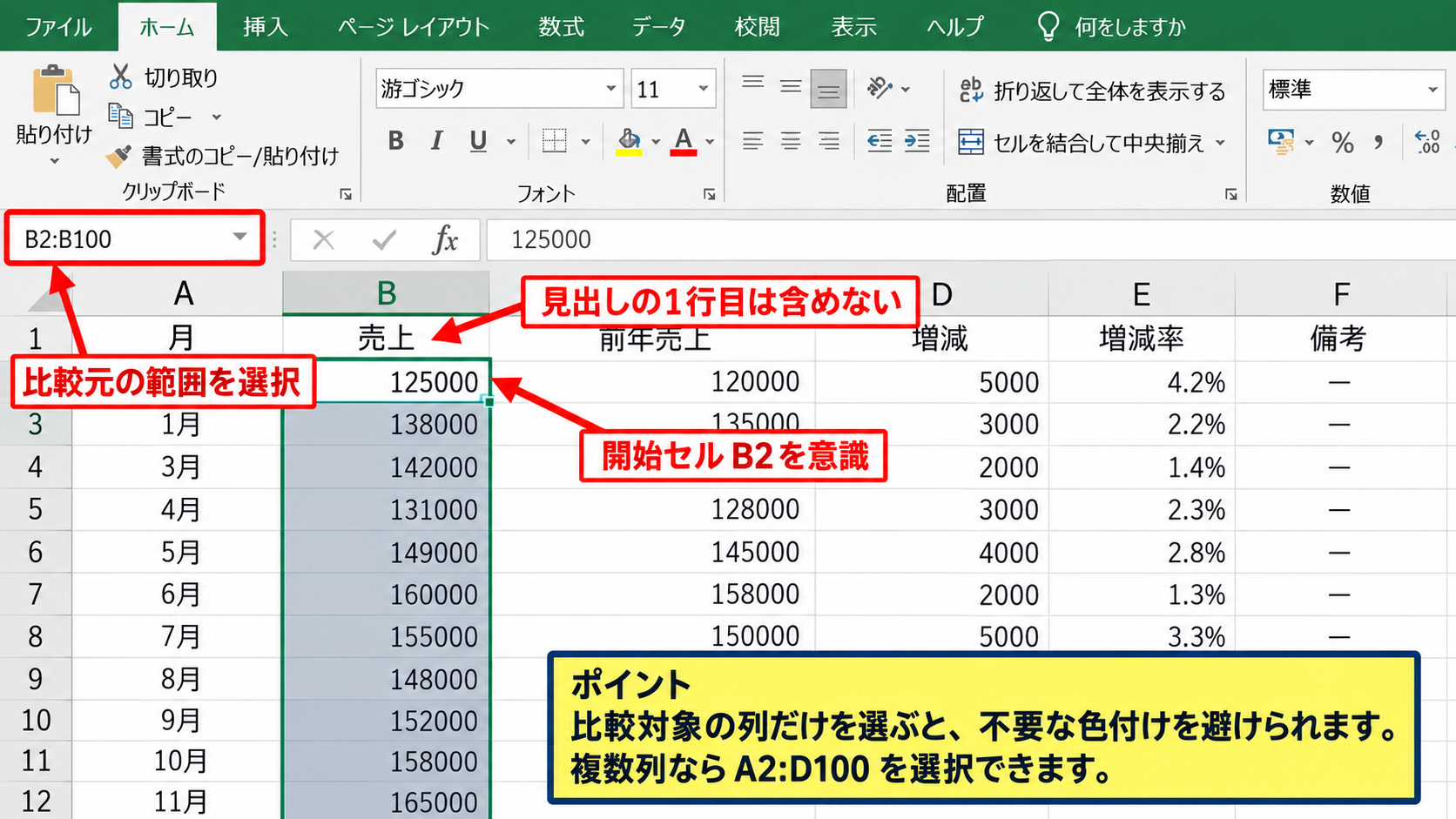The image size is (1456, 819).
Task: Toggle Italic formatting
Action: (436, 141)
